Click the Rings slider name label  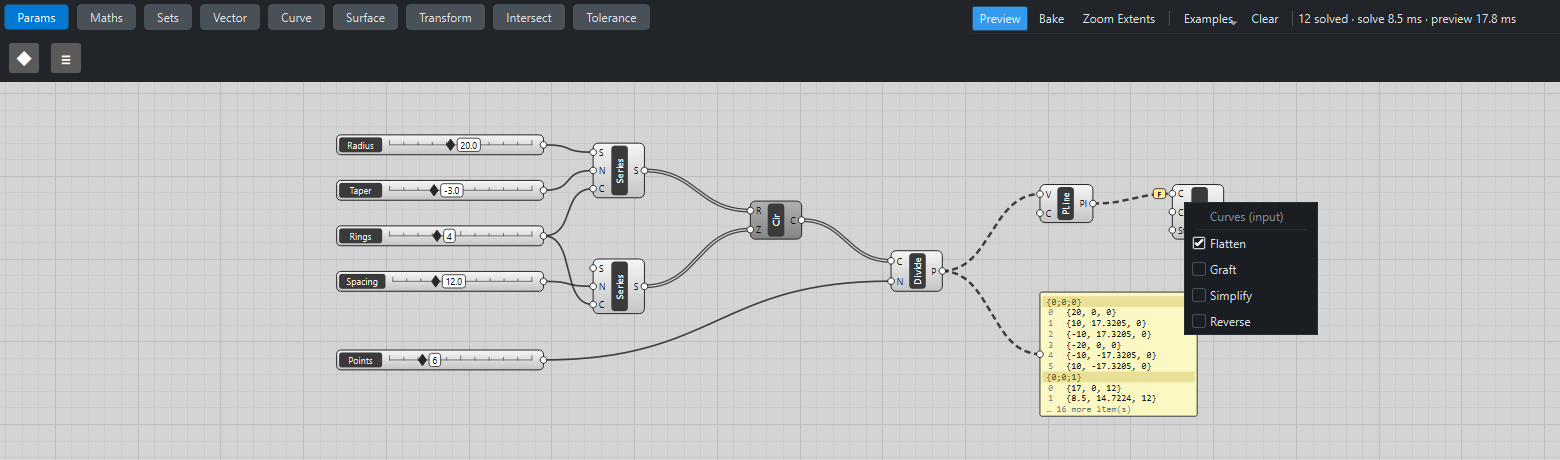coord(361,236)
